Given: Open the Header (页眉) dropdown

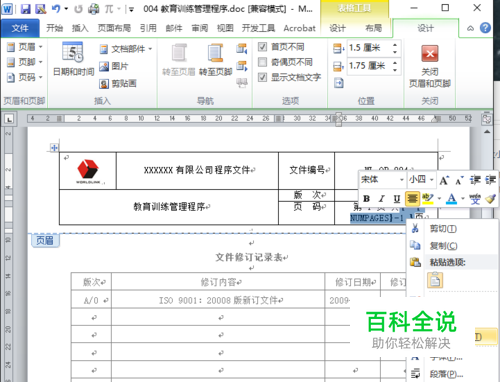Looking at the screenshot, I should 25,47.
